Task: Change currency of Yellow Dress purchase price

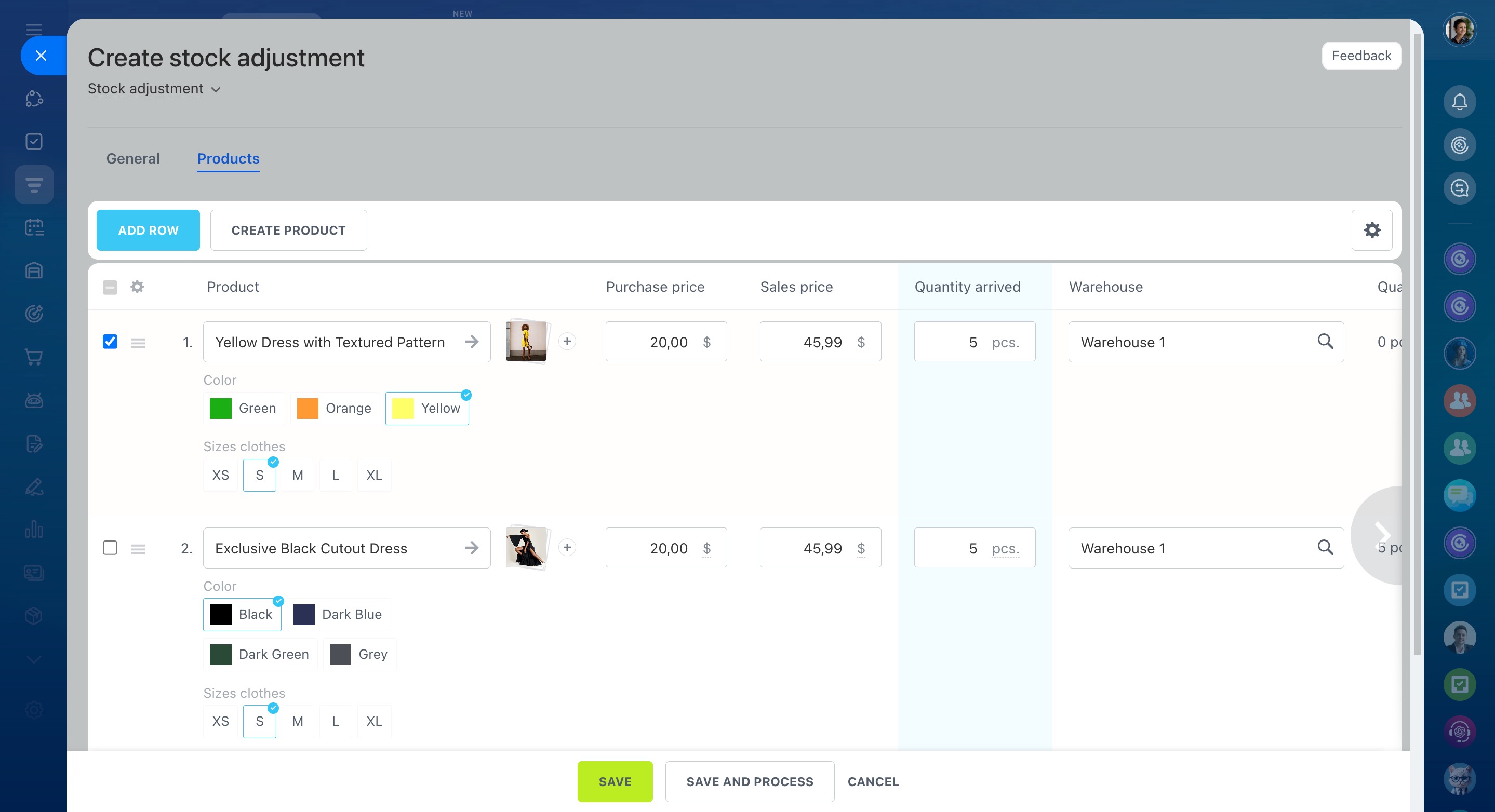Action: tap(706, 342)
